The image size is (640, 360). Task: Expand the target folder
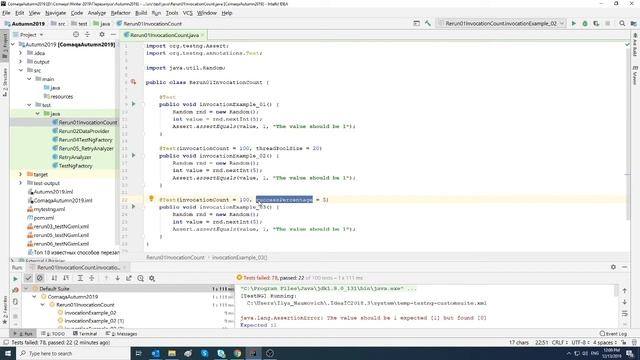(21, 174)
